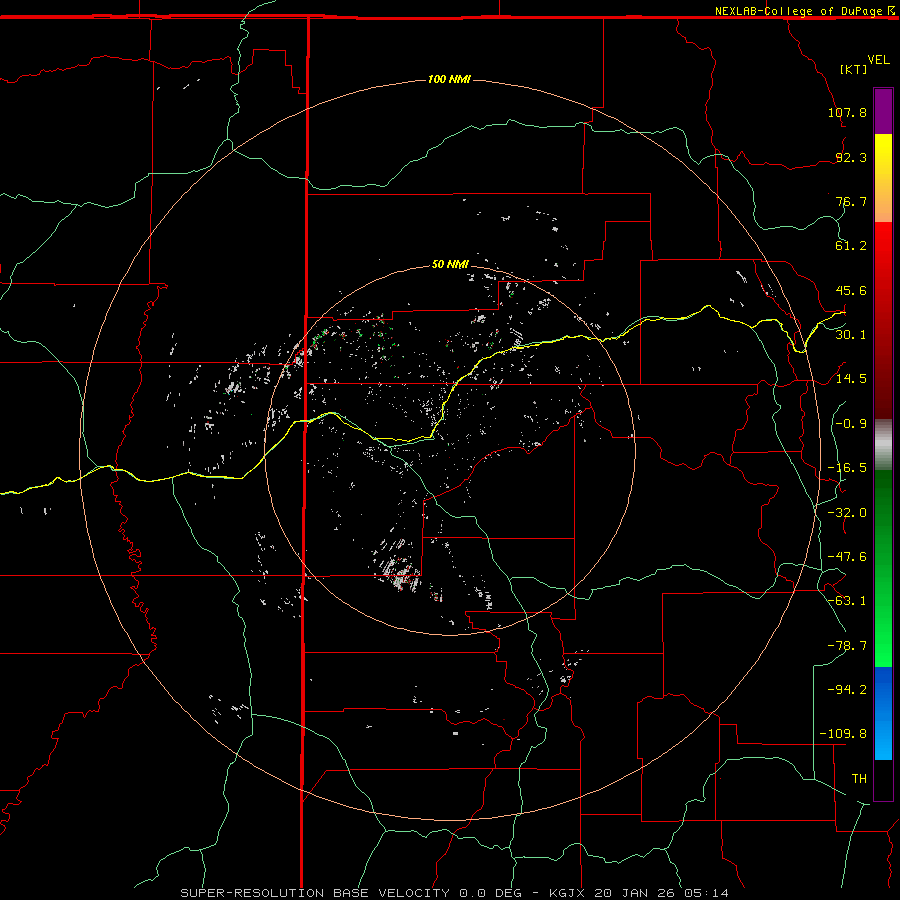Click the 50 NMI range ring label
900x900 pixels.
coord(450,264)
